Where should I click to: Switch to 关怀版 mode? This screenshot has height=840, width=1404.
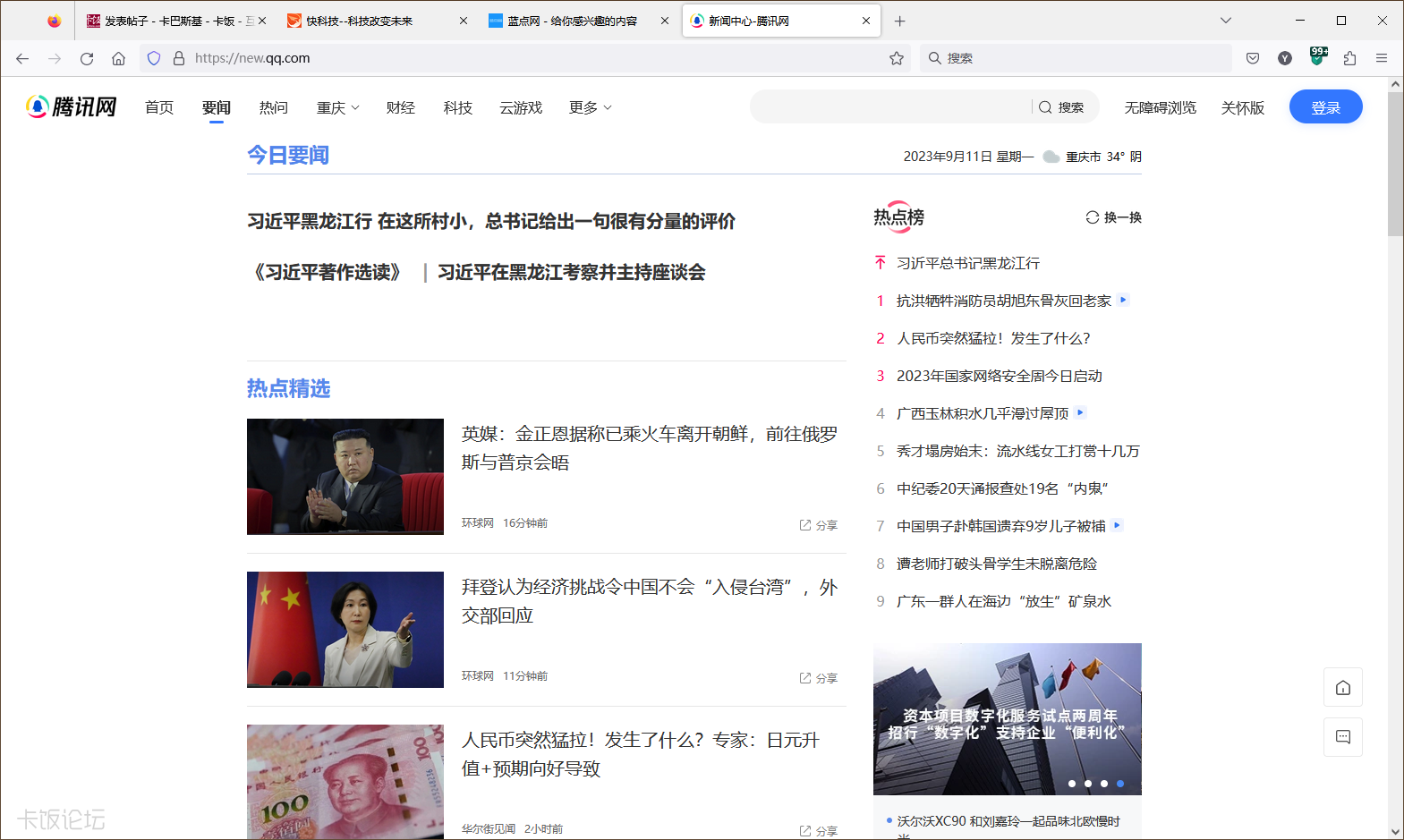[x=1243, y=107]
